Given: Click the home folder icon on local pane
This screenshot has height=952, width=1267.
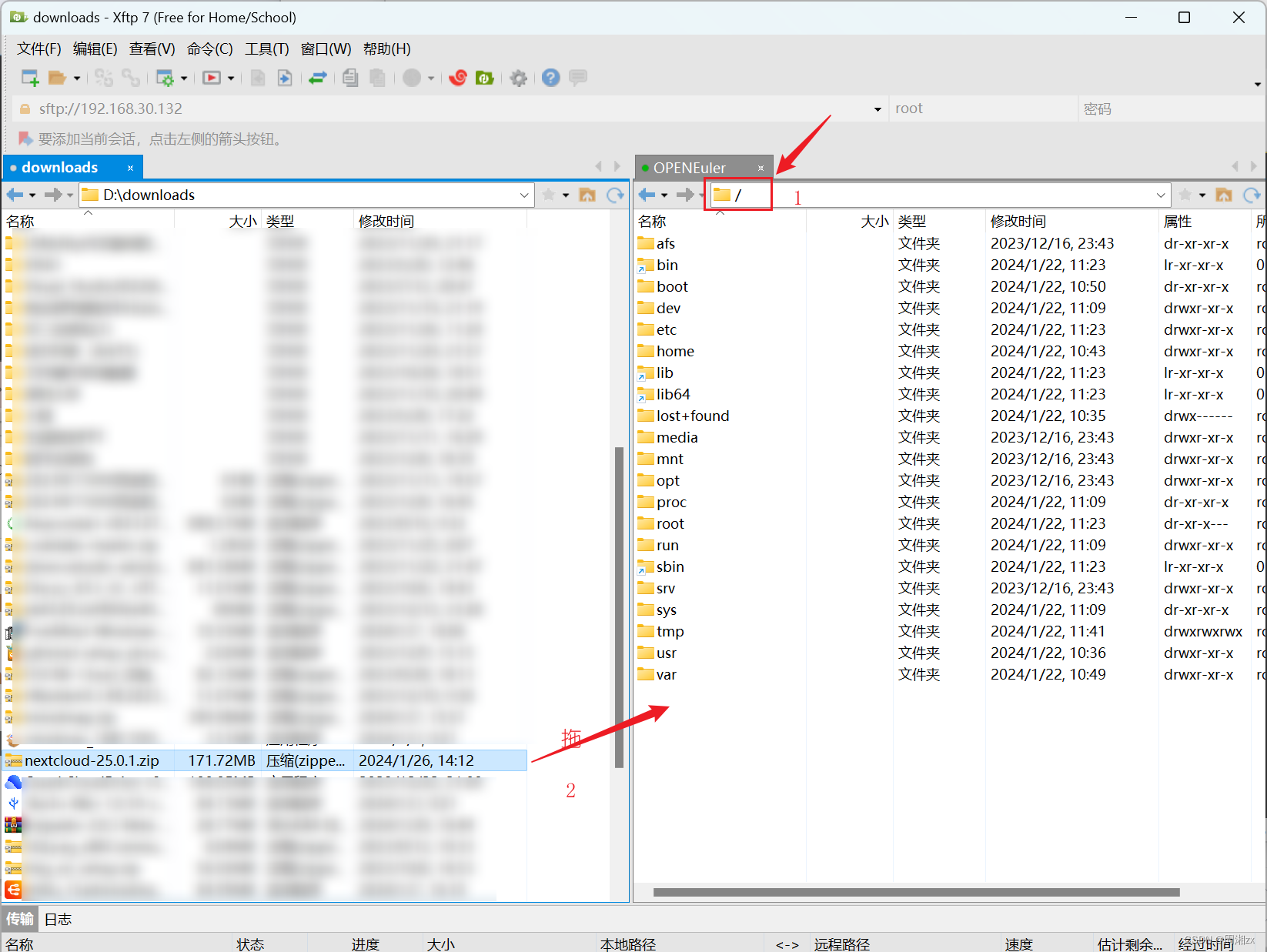Looking at the screenshot, I should [587, 195].
